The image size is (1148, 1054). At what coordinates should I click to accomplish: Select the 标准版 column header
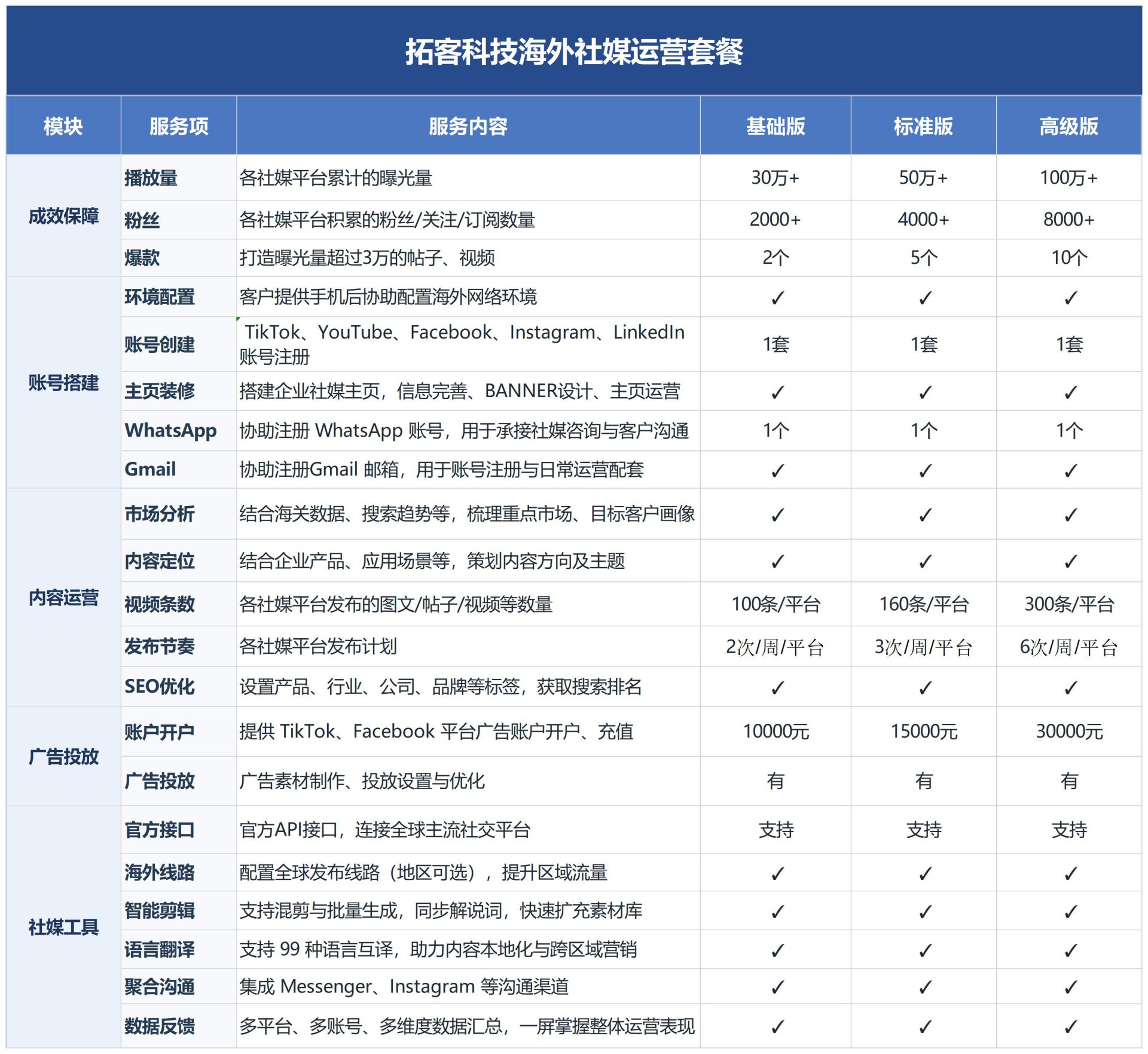coord(923,126)
